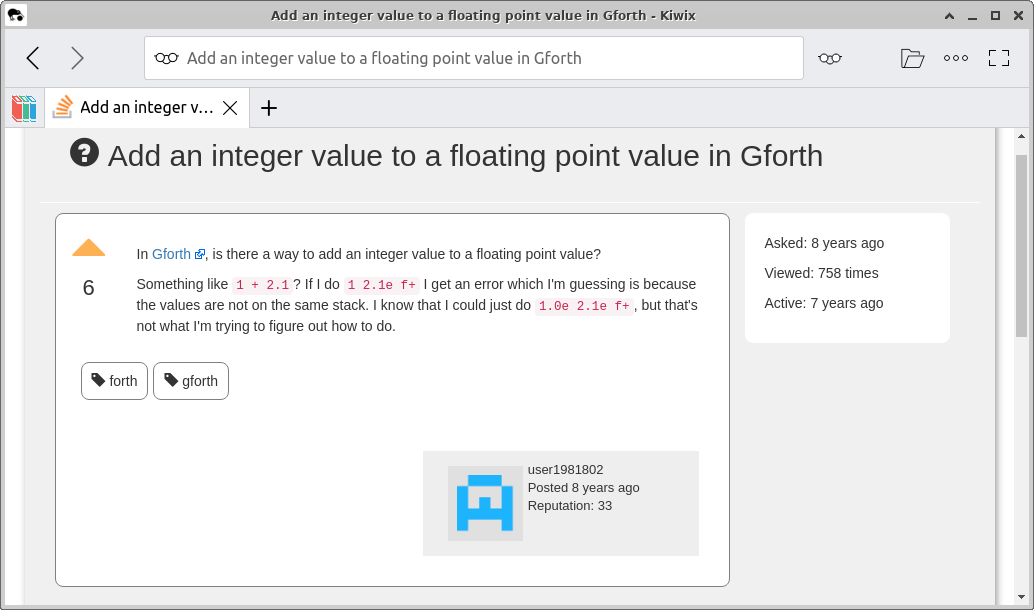This screenshot has width=1034, height=610.
Task: Open the Gforth external link
Action: pyautogui.click(x=170, y=254)
